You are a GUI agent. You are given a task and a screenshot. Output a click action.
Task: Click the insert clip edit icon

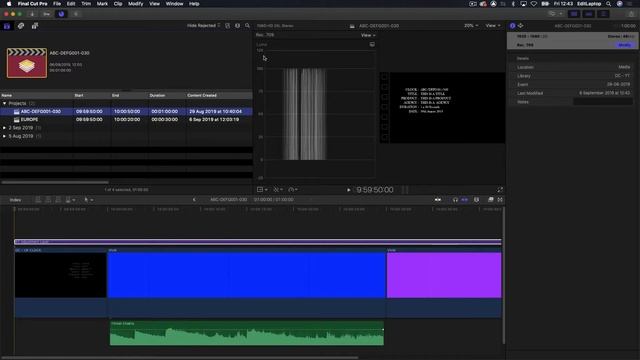coord(48,200)
